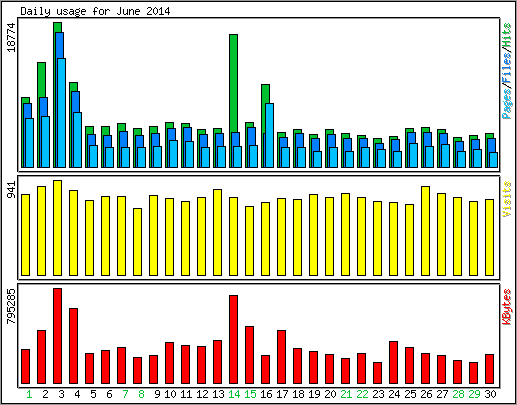Select the cyan pages bar for day 4
This screenshot has width=517, height=405.
tap(77, 140)
